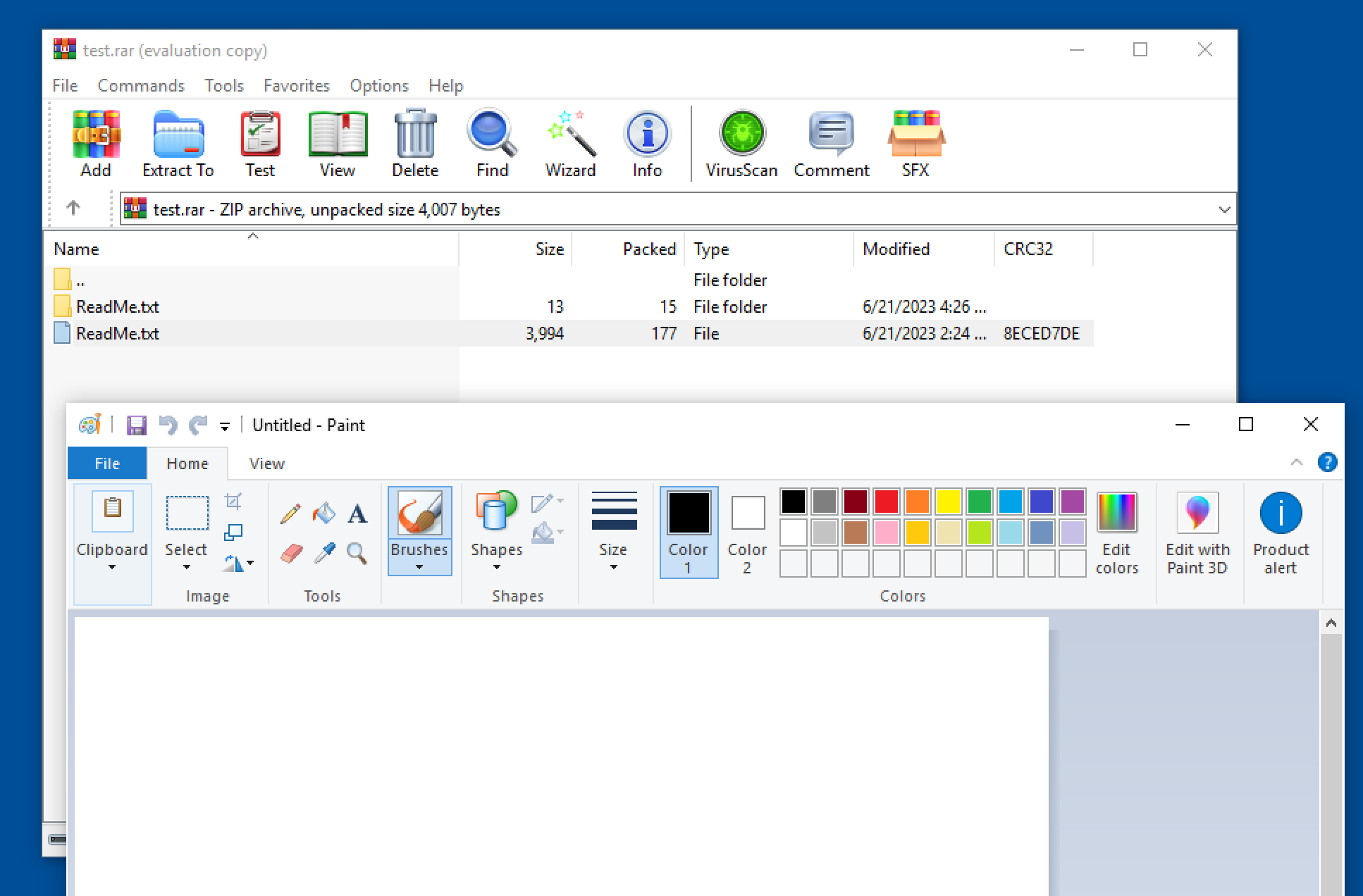Select Color 1 as active color
This screenshot has height=896, width=1363.
(689, 533)
